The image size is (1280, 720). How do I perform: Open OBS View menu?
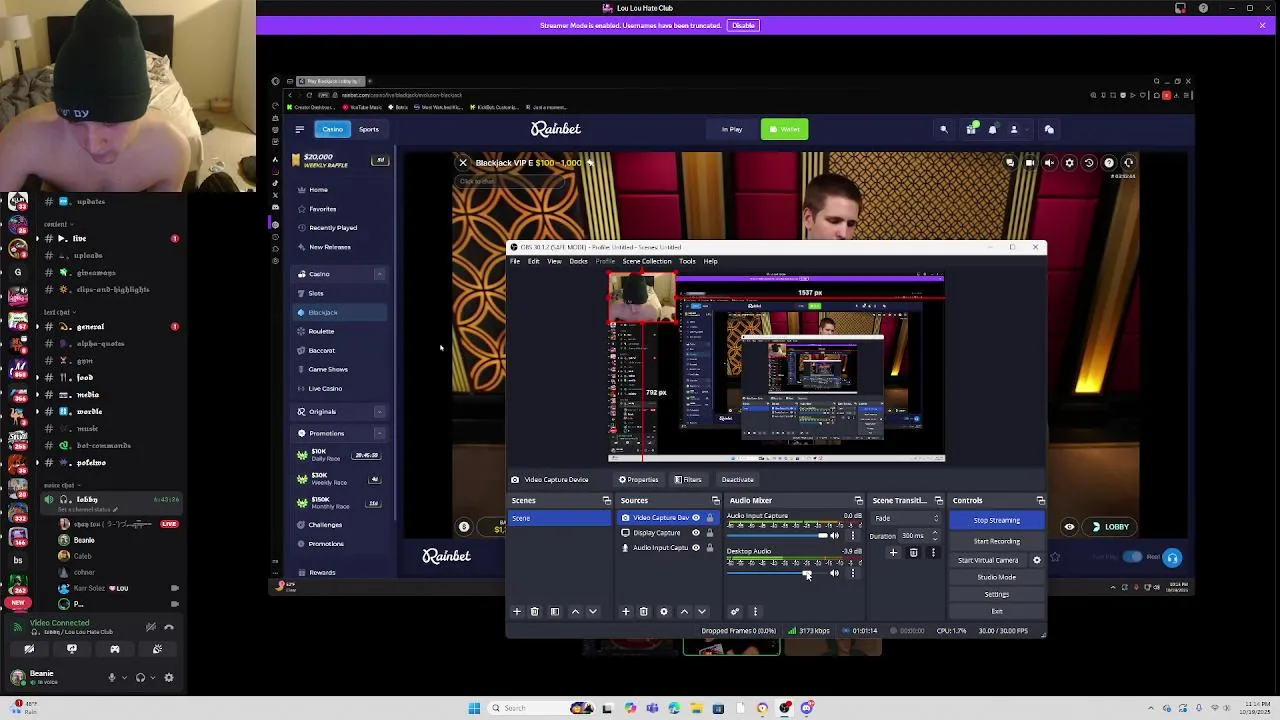(x=554, y=261)
